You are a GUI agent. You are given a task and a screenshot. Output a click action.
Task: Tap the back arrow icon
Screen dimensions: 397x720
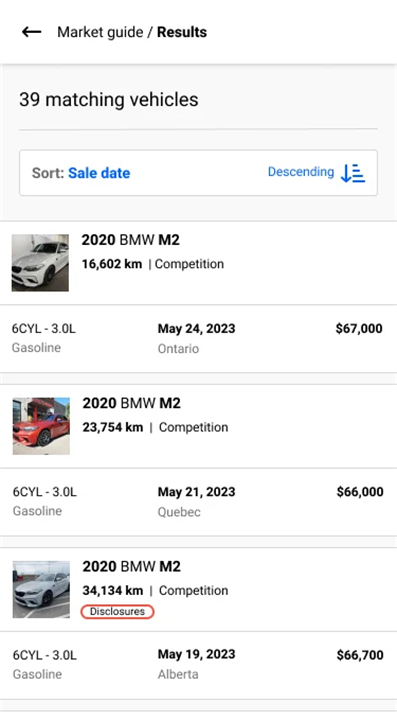[x=31, y=32]
